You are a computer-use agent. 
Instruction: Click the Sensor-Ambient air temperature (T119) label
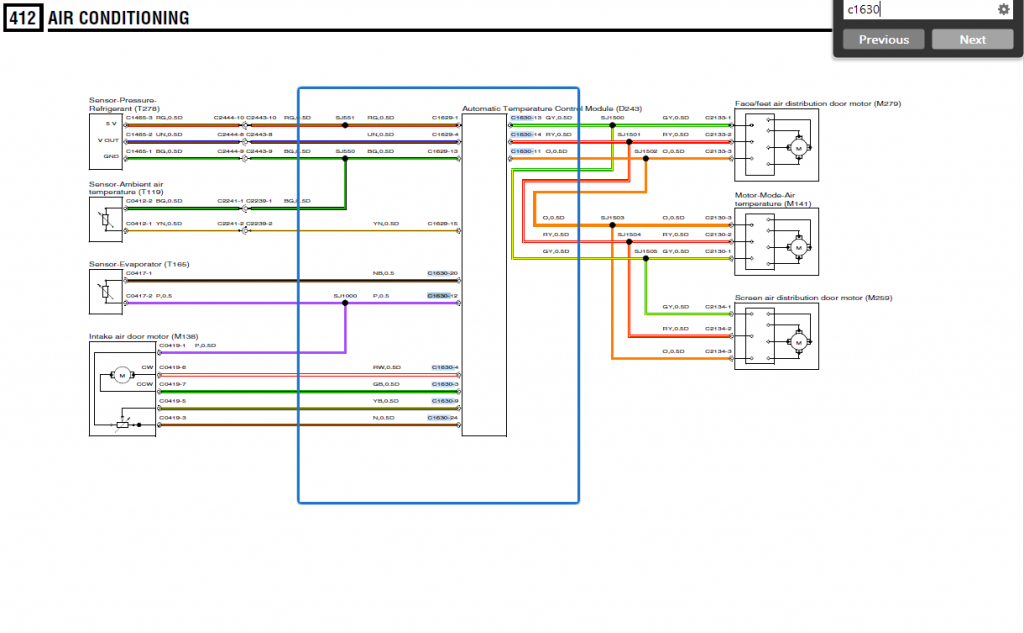tap(126, 188)
